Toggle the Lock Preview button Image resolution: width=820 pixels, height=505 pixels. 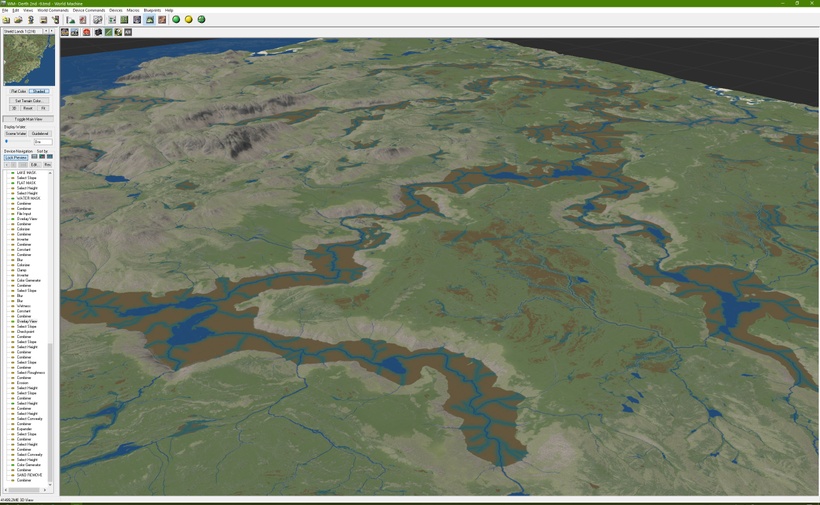(x=16, y=157)
